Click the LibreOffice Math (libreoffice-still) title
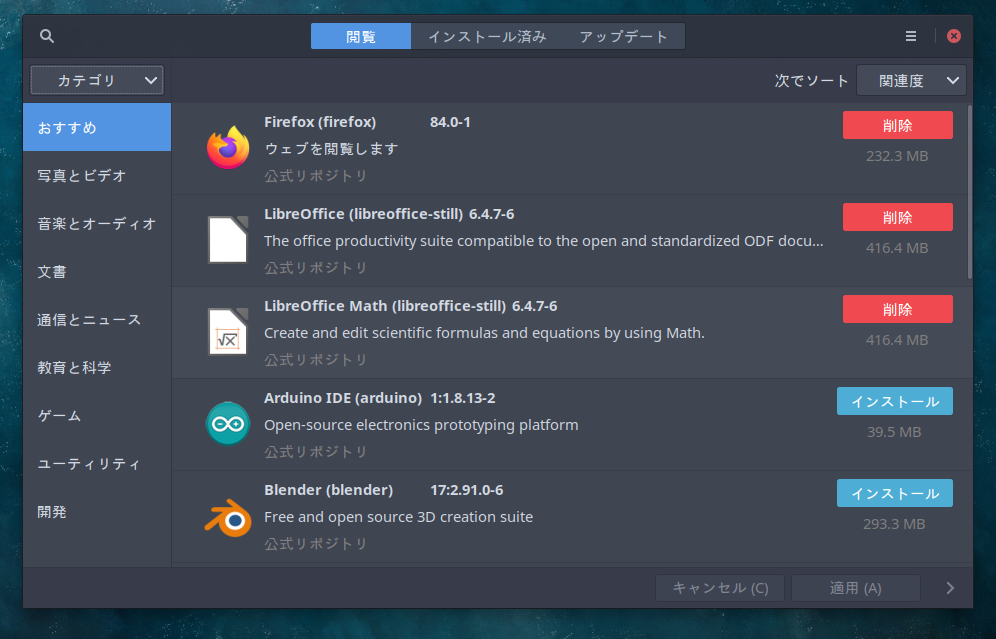Viewport: 996px width, 639px height. 385,306
